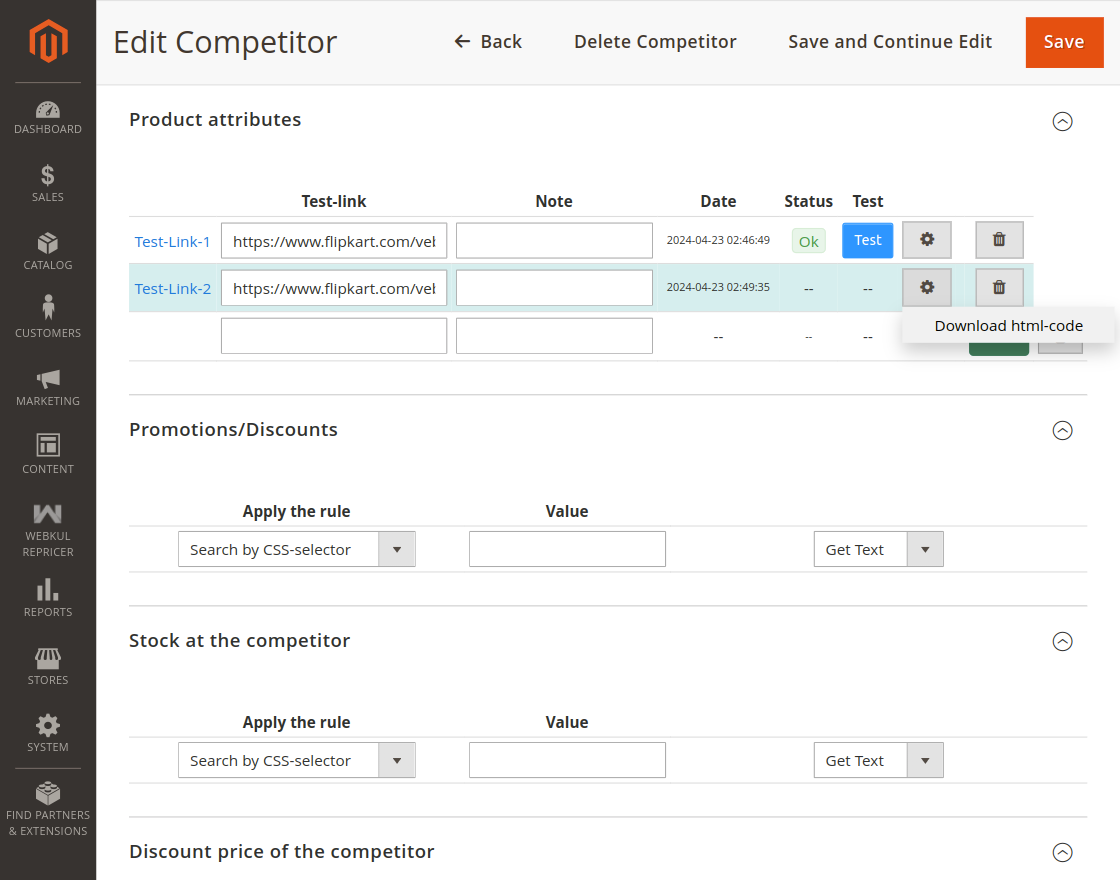The image size is (1120, 880).
Task: Open the Test-Link-2 link
Action: [173, 289]
